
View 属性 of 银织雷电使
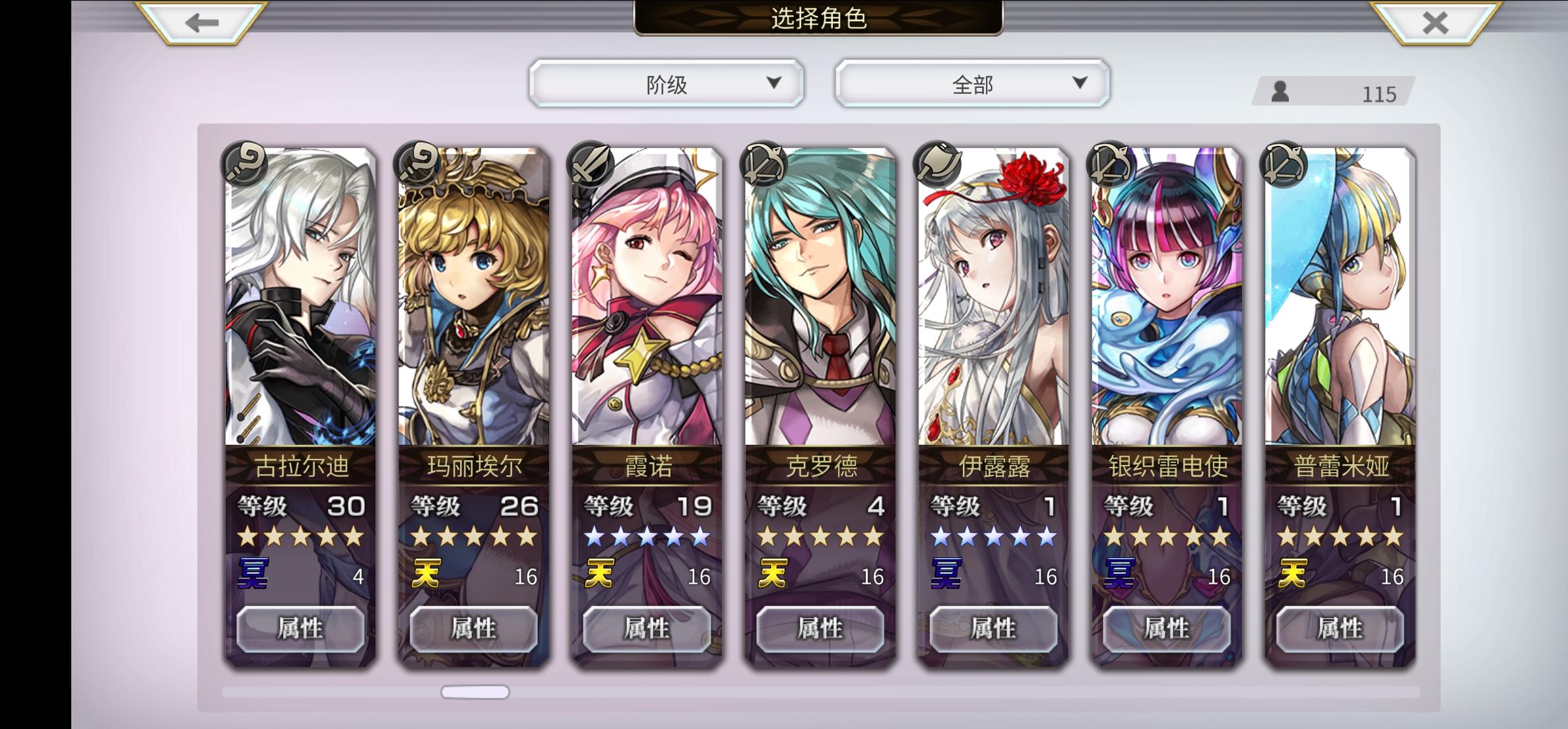coord(1167,629)
